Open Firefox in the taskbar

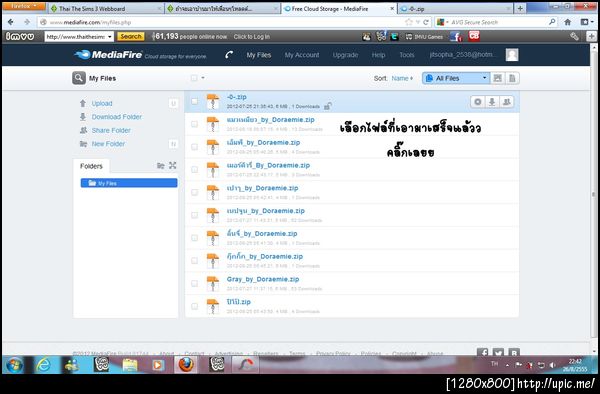[186, 365]
